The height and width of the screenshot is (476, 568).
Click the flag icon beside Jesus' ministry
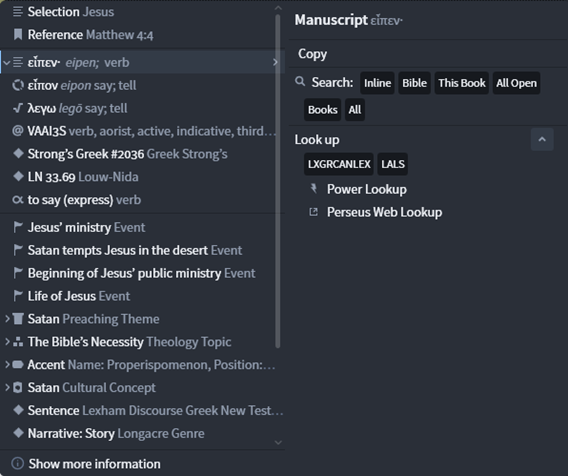click(x=17, y=227)
